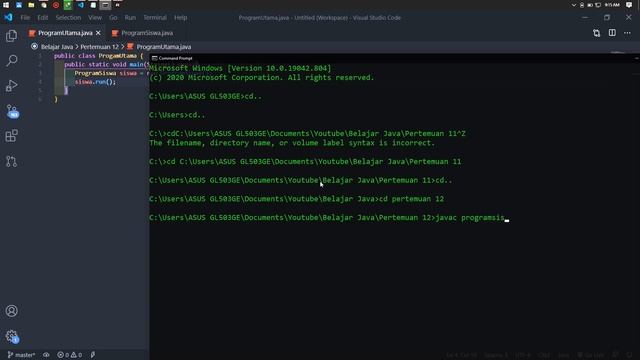Open the Explorer view in the activity bar

click(11, 36)
